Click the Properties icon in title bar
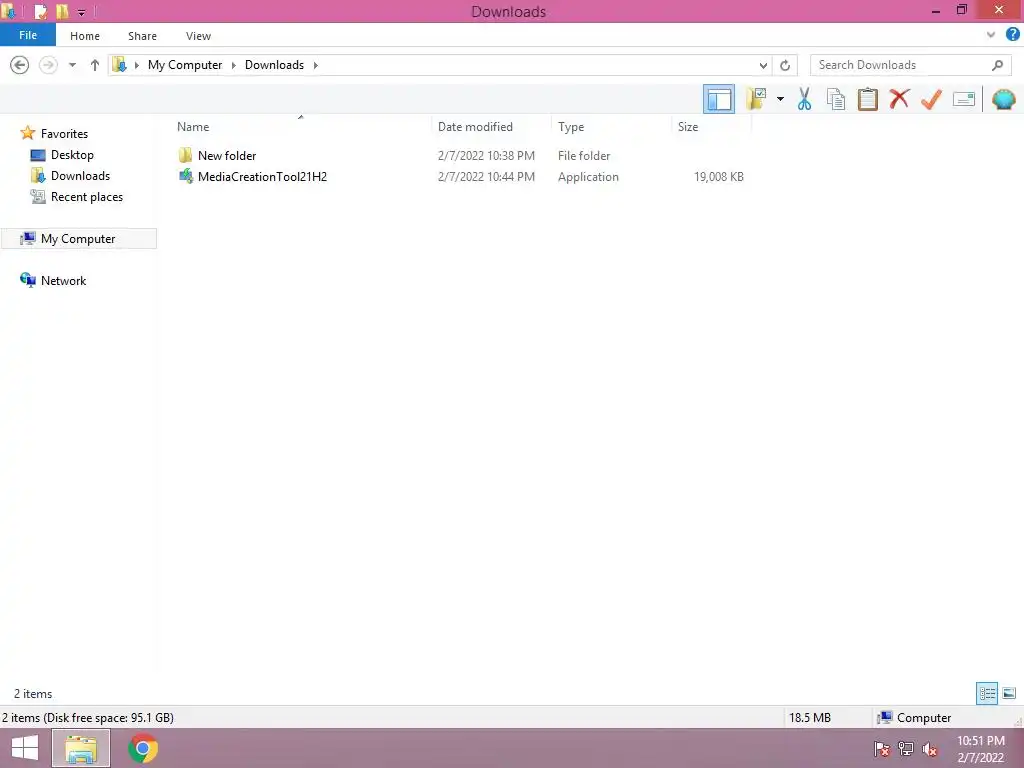This screenshot has height=768, width=1024. click(x=40, y=12)
